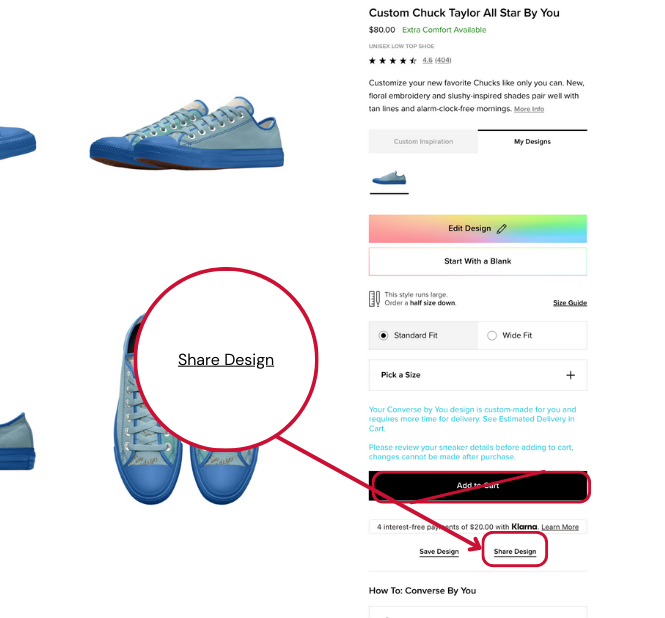
Task: Open the More Info link
Action: [x=529, y=109]
